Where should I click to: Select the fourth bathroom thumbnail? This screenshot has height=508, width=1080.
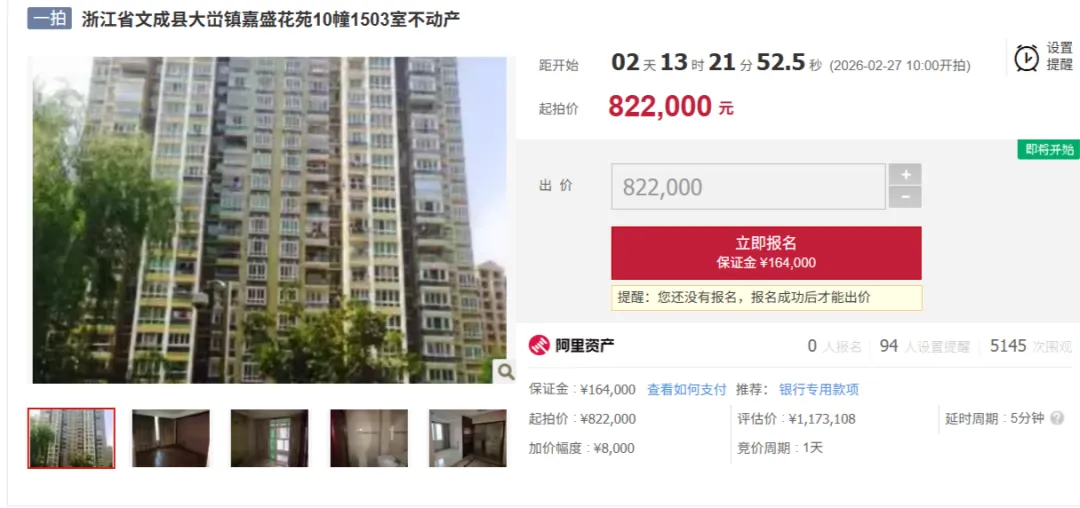pyautogui.click(x=368, y=438)
